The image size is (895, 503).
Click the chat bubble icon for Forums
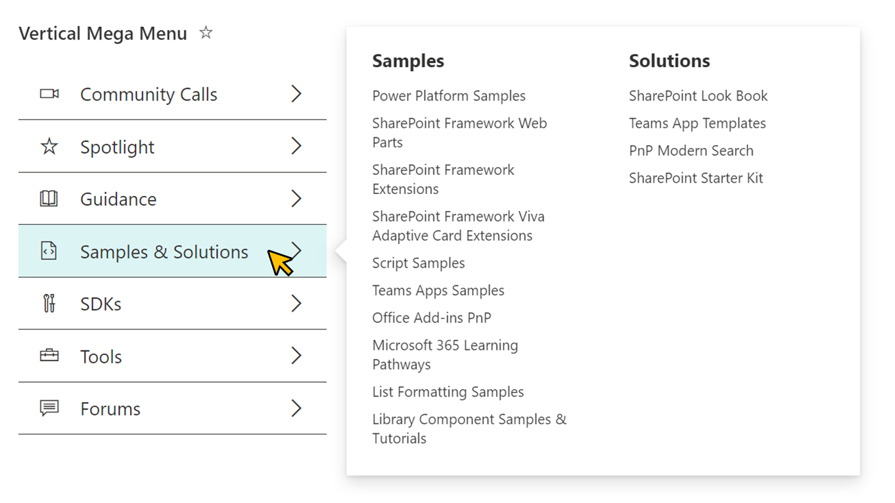point(49,408)
